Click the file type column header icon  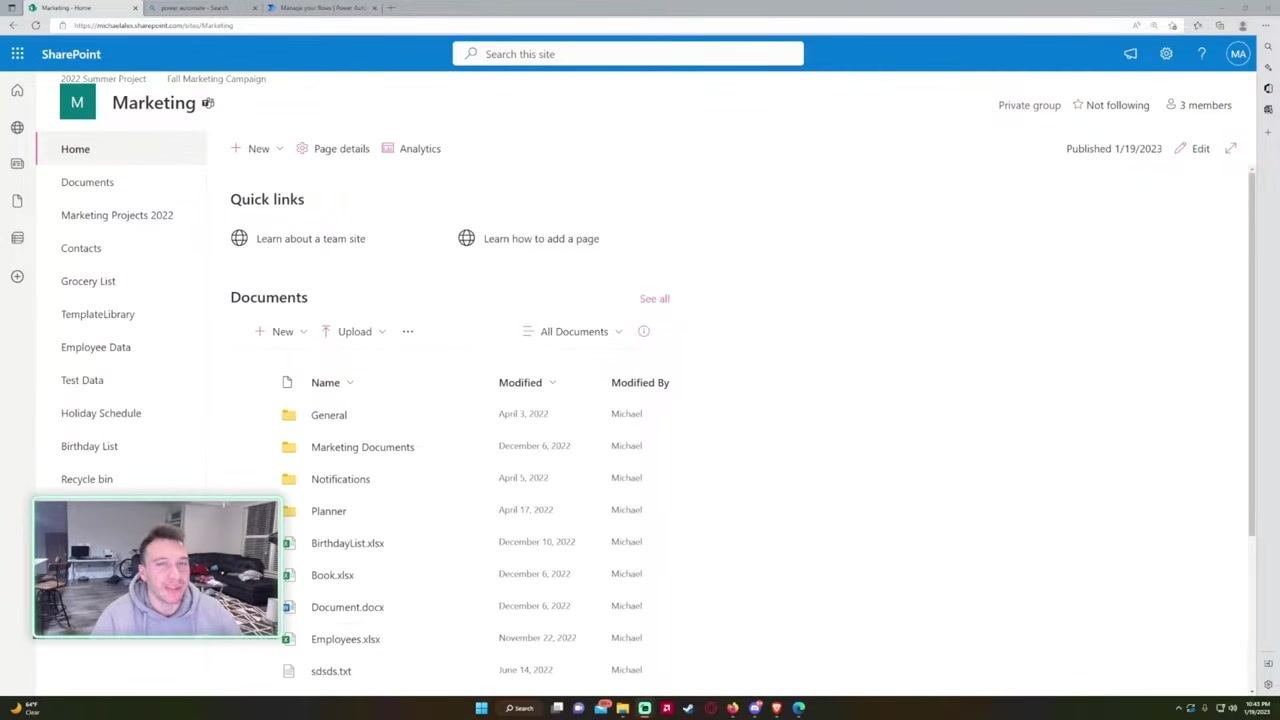click(x=288, y=382)
